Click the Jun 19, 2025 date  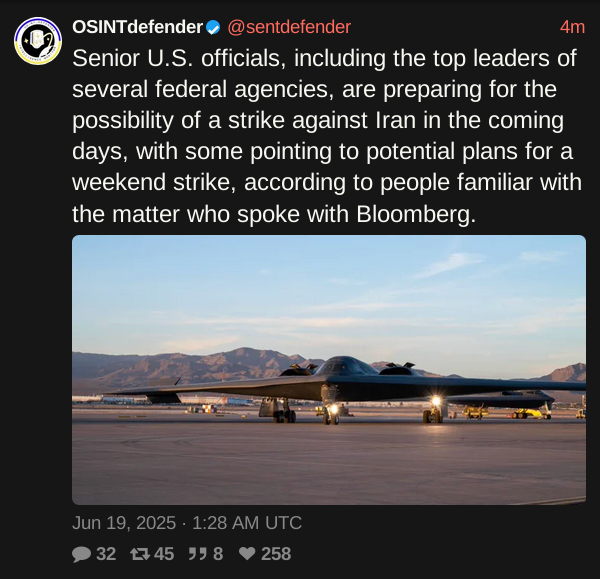pyautogui.click(x=123, y=523)
